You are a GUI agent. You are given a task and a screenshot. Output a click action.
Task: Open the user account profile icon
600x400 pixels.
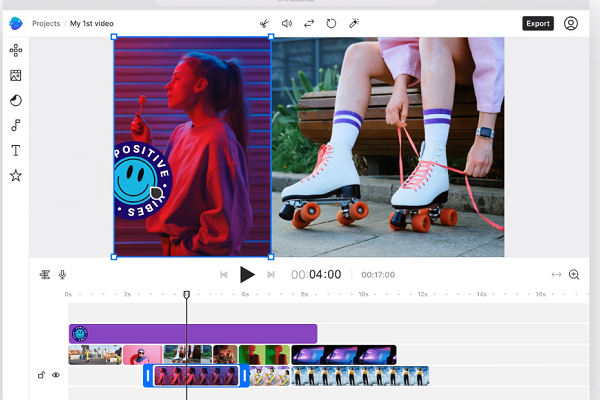tap(571, 23)
